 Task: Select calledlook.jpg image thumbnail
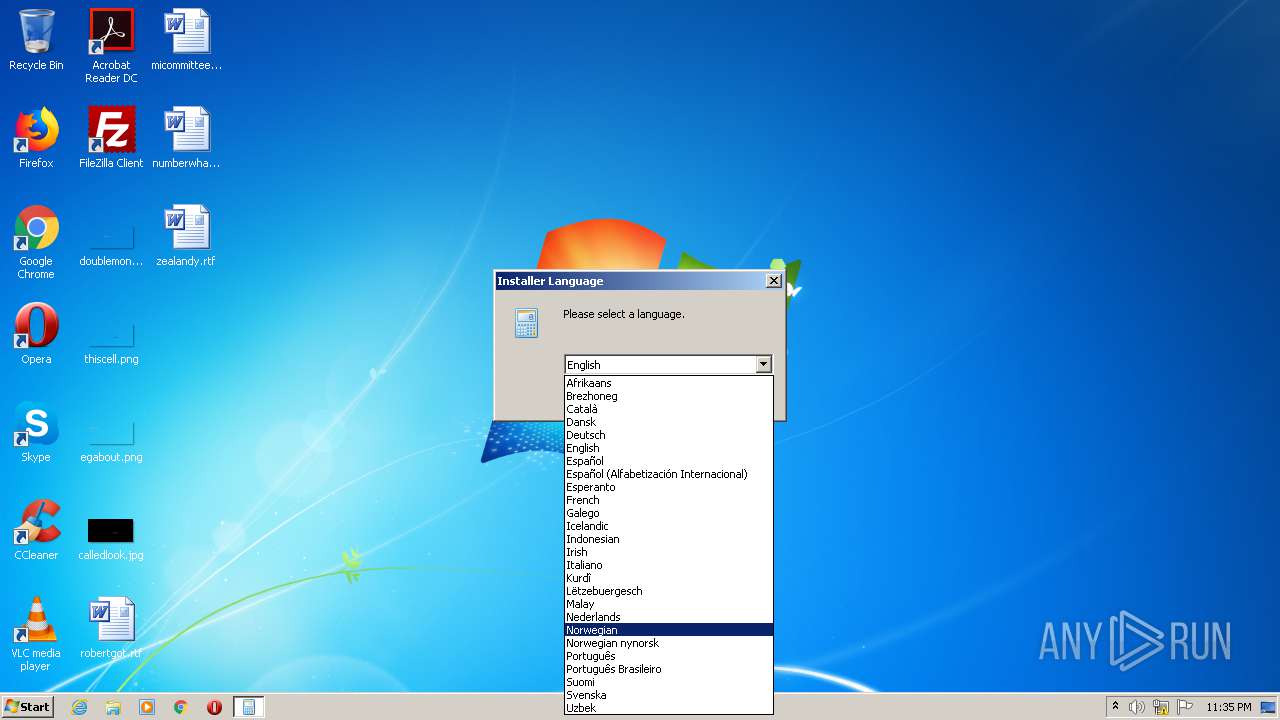tap(111, 538)
